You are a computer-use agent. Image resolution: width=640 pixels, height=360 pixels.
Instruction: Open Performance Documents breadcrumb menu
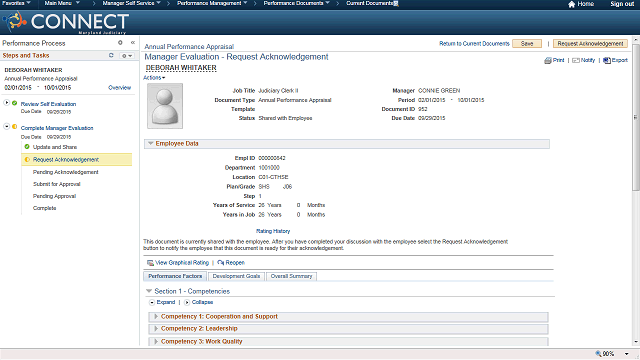tap(296, 3)
